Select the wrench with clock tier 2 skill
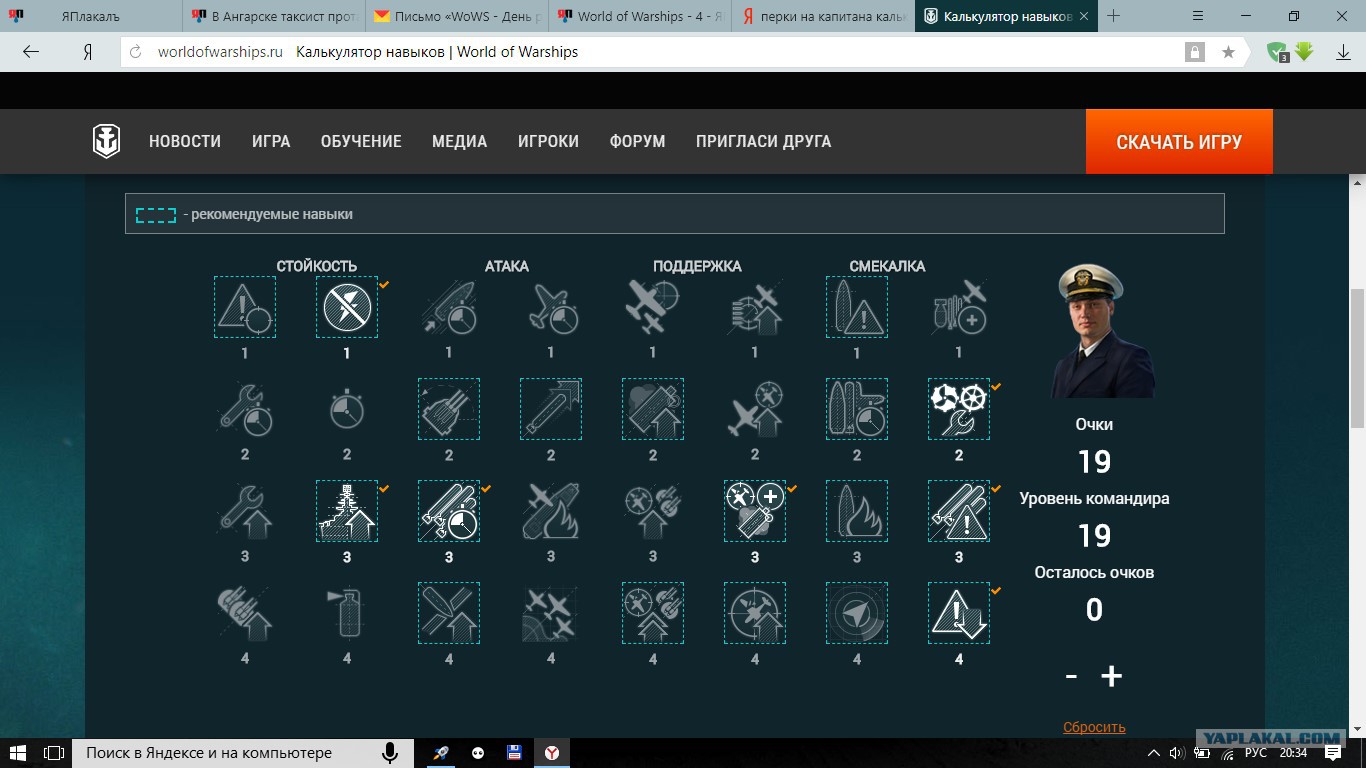The image size is (1366, 768). (x=245, y=409)
